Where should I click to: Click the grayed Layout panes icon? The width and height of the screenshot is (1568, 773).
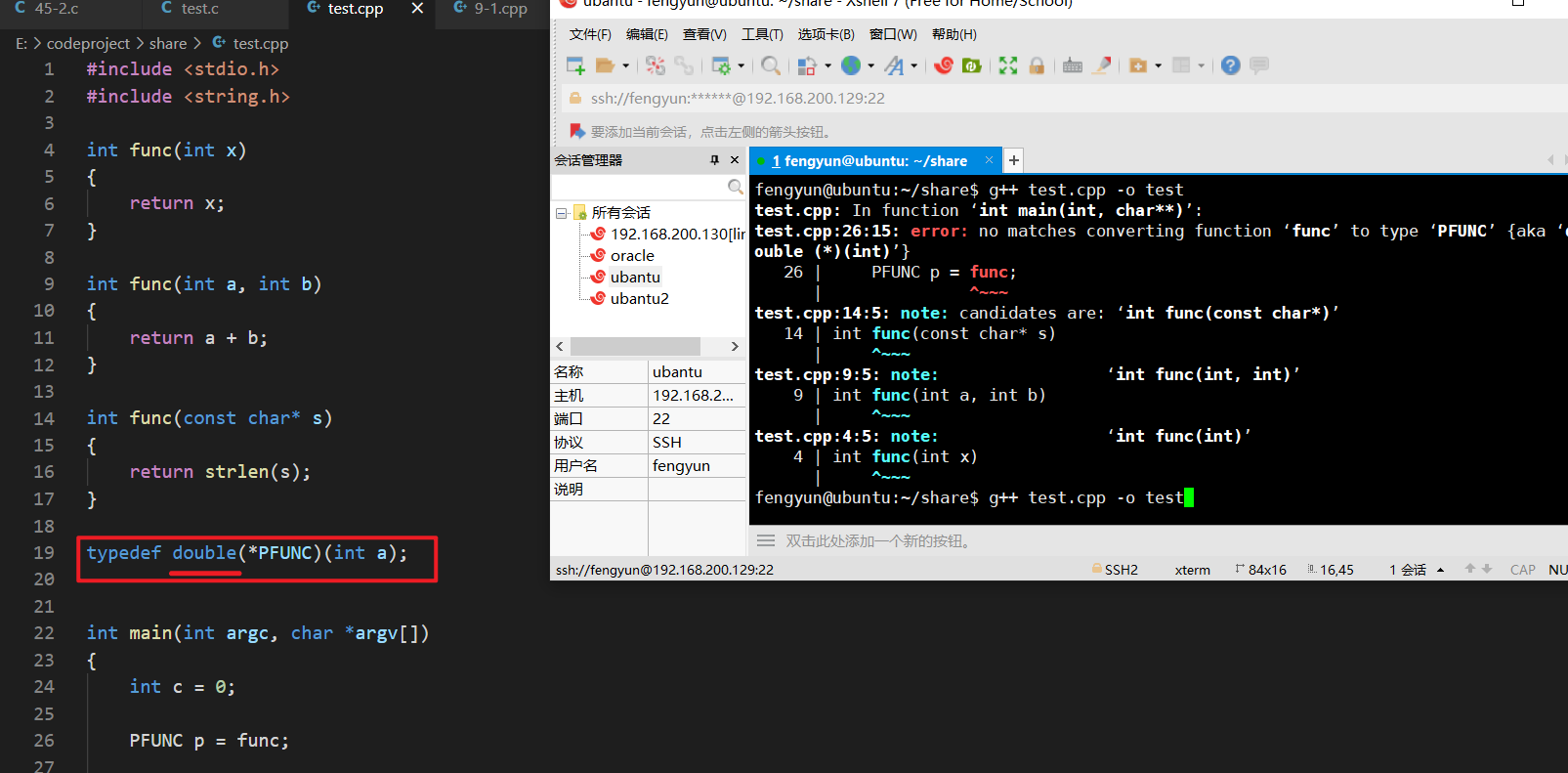pos(1181,65)
